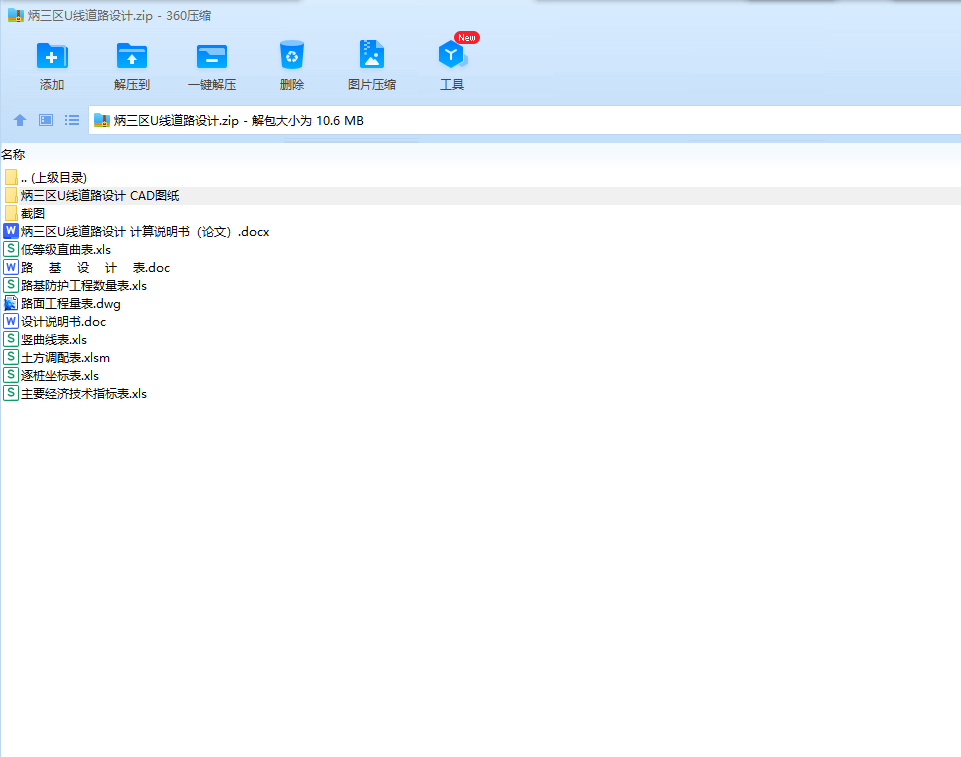
Task: Click the 添加 label under the add icon
Action: 52,85
